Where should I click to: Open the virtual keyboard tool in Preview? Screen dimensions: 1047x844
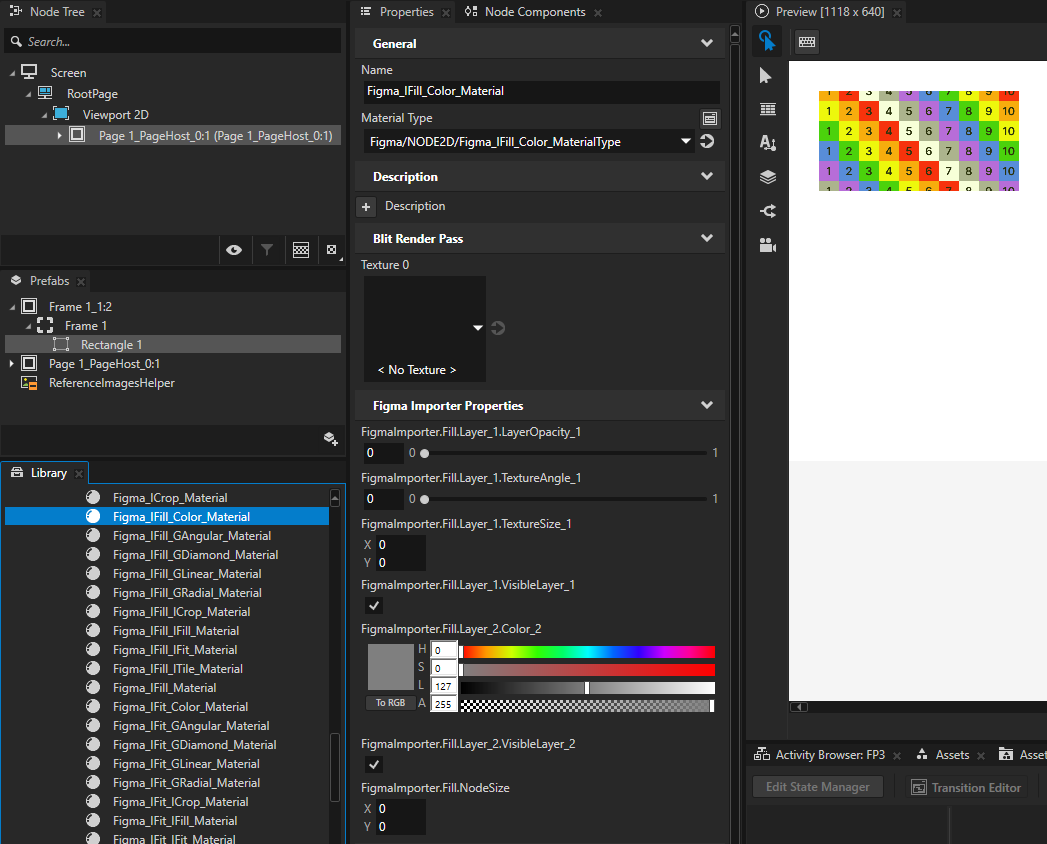tap(806, 42)
